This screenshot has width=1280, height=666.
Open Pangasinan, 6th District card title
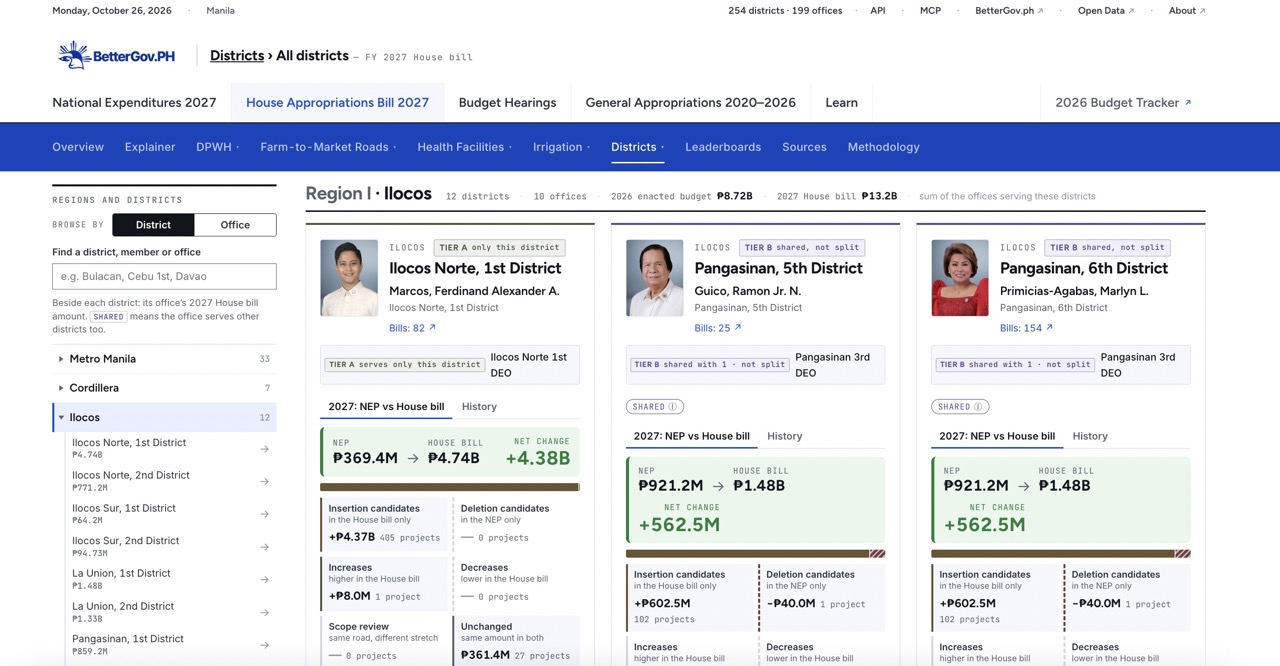1084,268
